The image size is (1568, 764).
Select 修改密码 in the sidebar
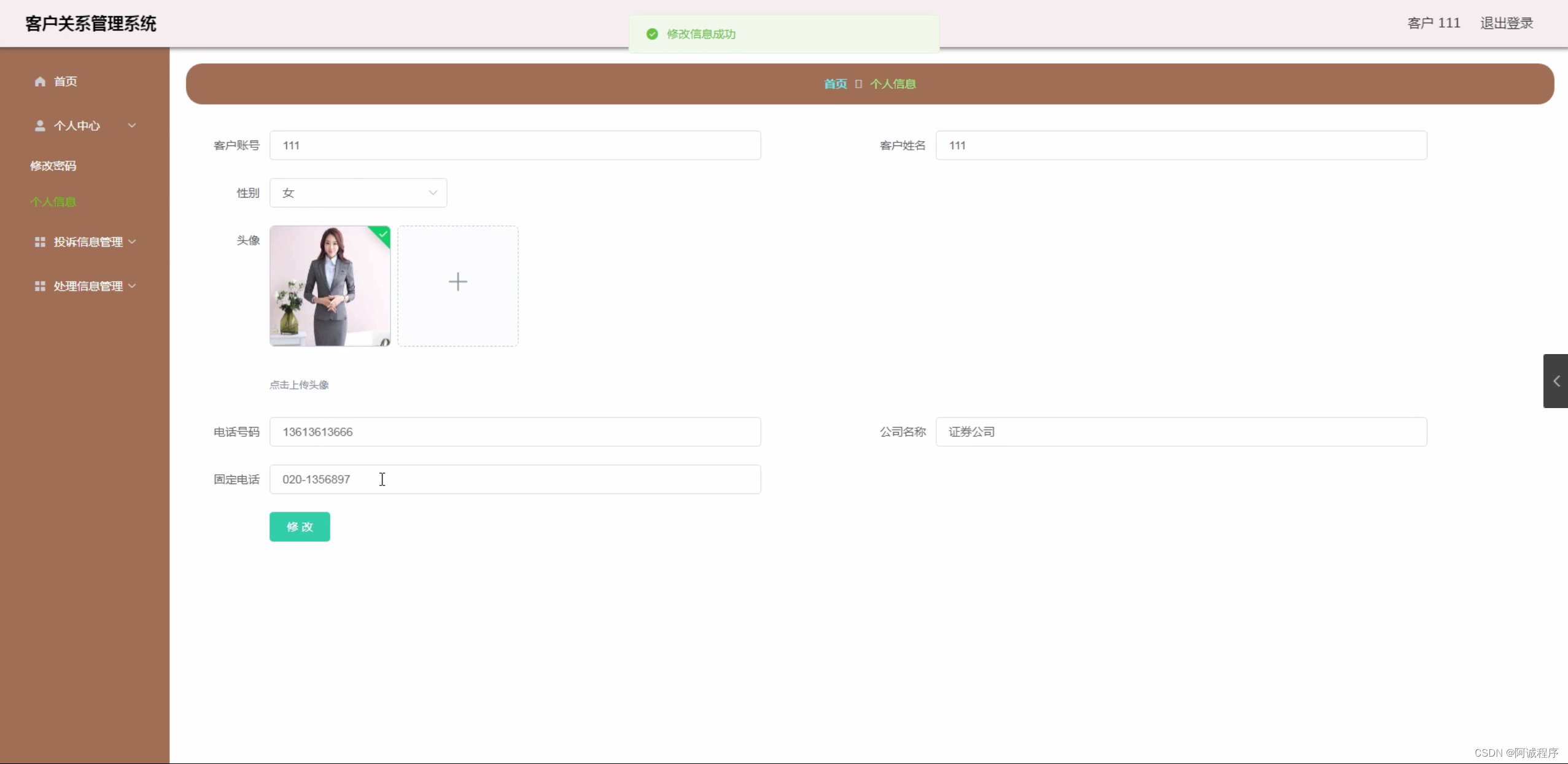(x=53, y=165)
